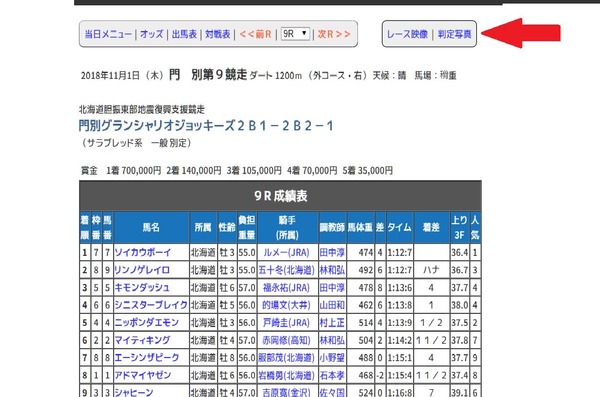Image resolution: width=600 pixels, height=397 pixels.
Task: Open trainer 田中淳 in ソイカウボーイ row
Action: point(332,252)
